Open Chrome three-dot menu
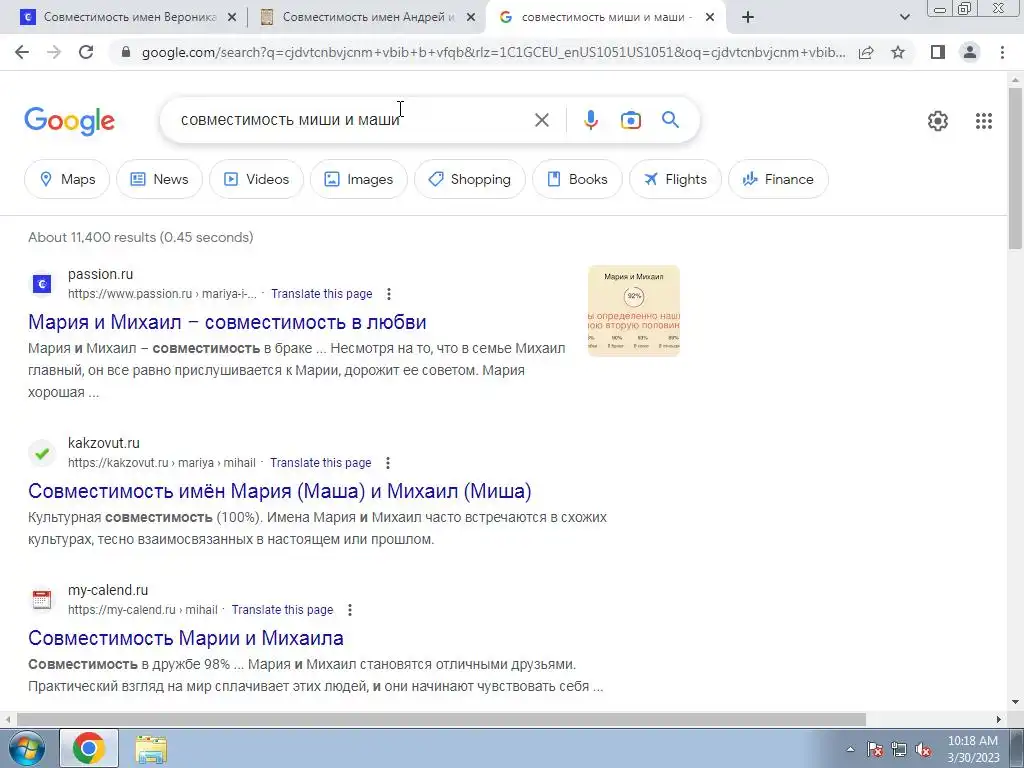 coord(1002,52)
